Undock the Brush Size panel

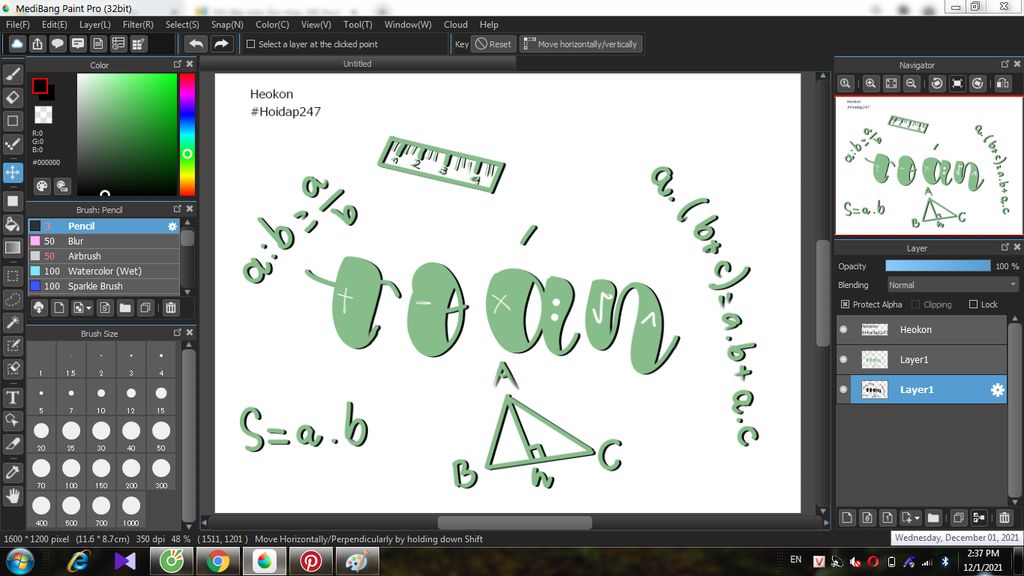177,332
